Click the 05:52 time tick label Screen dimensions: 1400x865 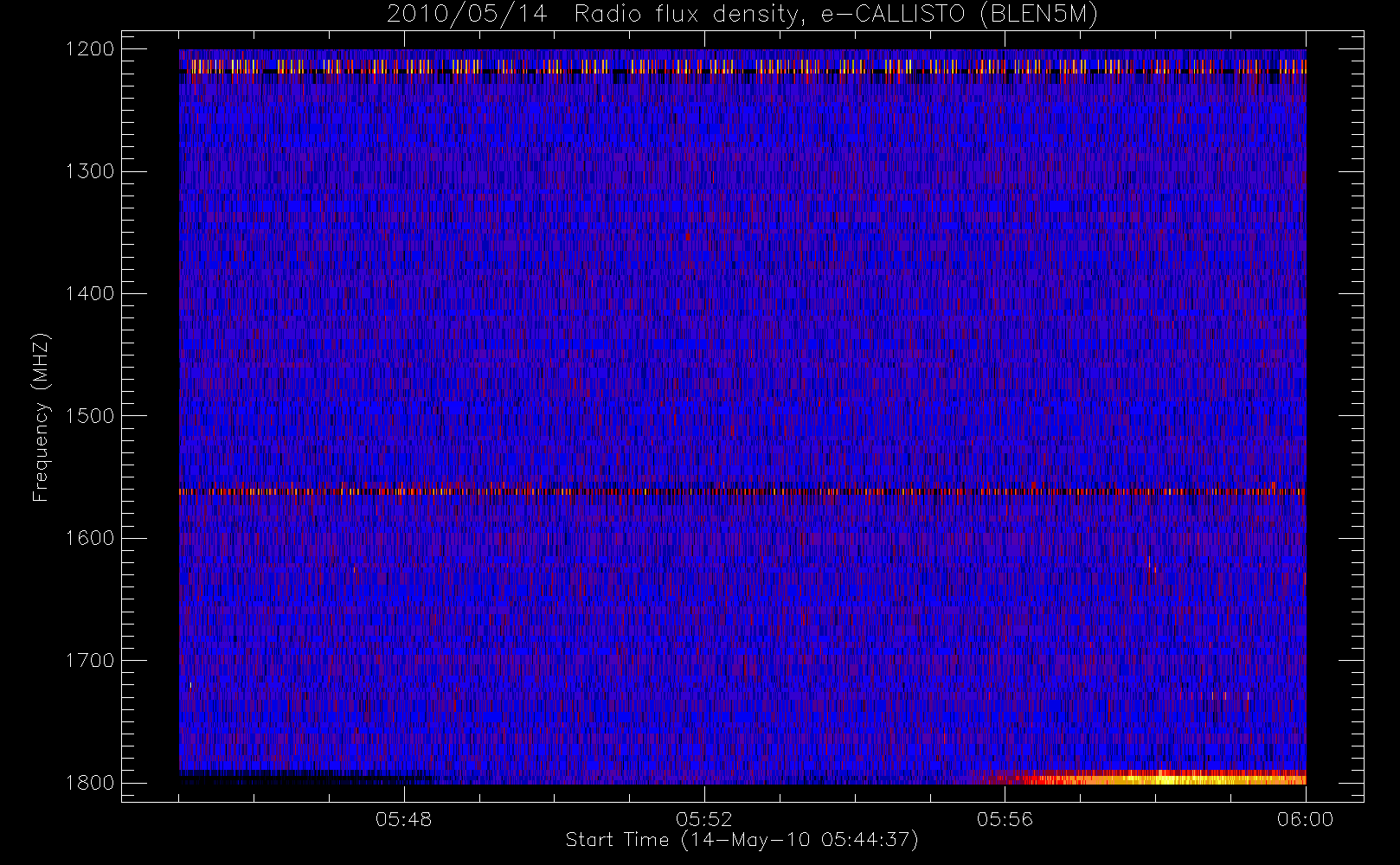[x=704, y=819]
